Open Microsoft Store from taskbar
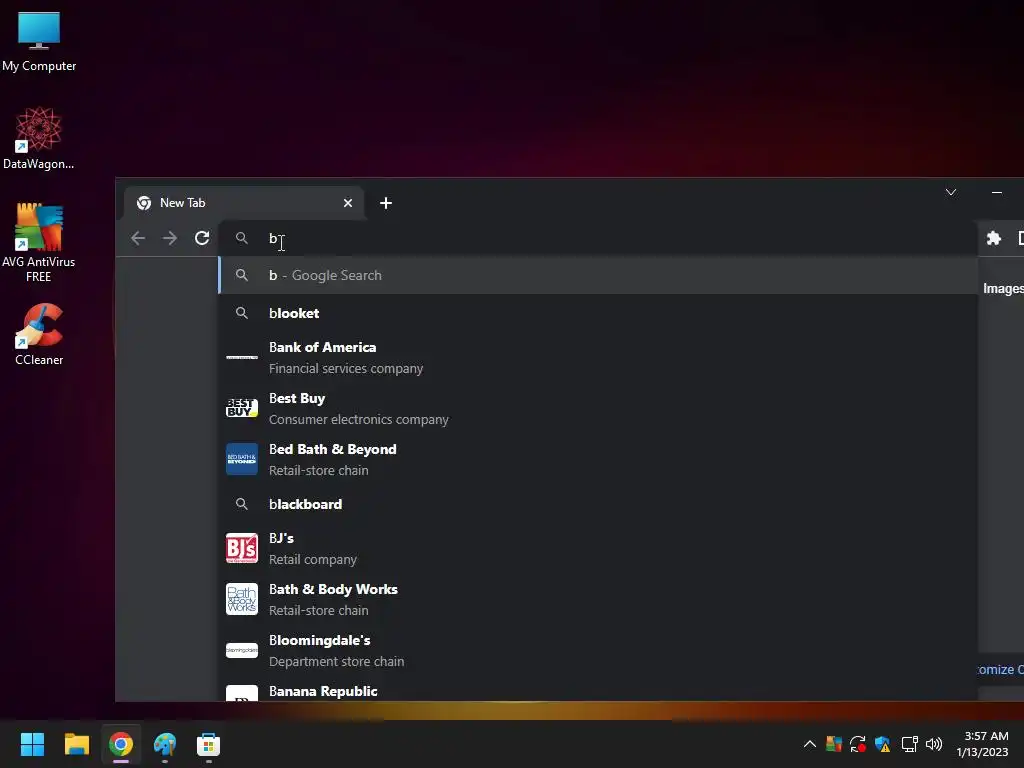Viewport: 1024px width, 768px height. [208, 744]
